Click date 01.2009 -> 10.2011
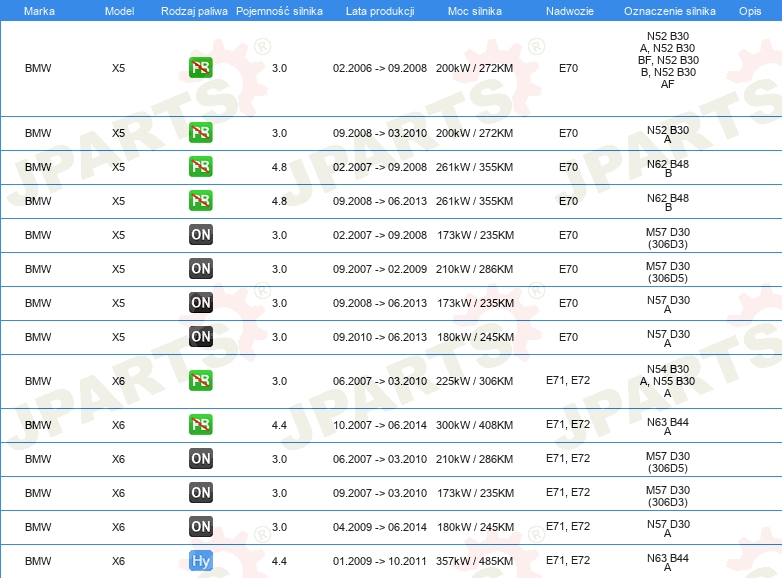 click(x=380, y=561)
